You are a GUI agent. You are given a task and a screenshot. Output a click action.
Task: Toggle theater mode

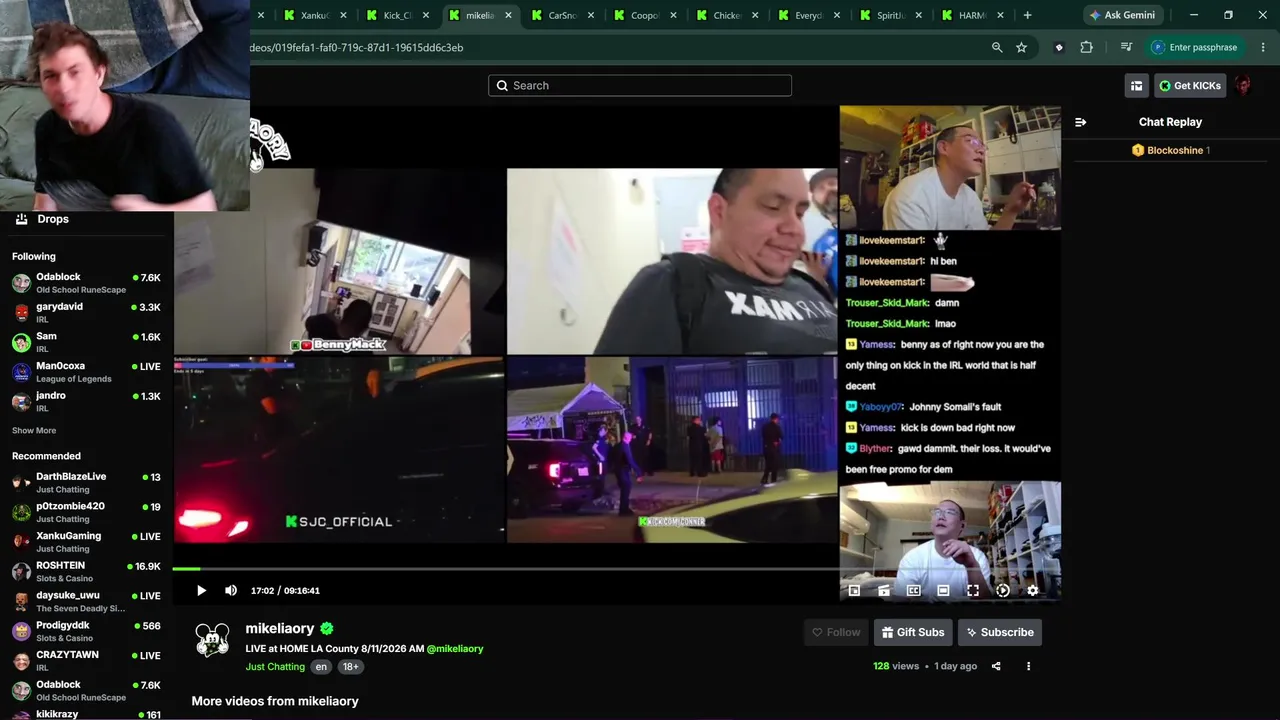[x=943, y=590]
